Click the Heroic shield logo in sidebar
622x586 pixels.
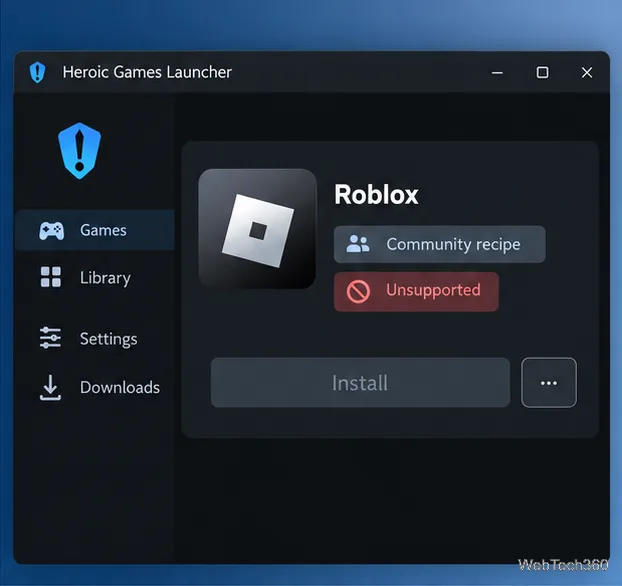click(x=79, y=151)
